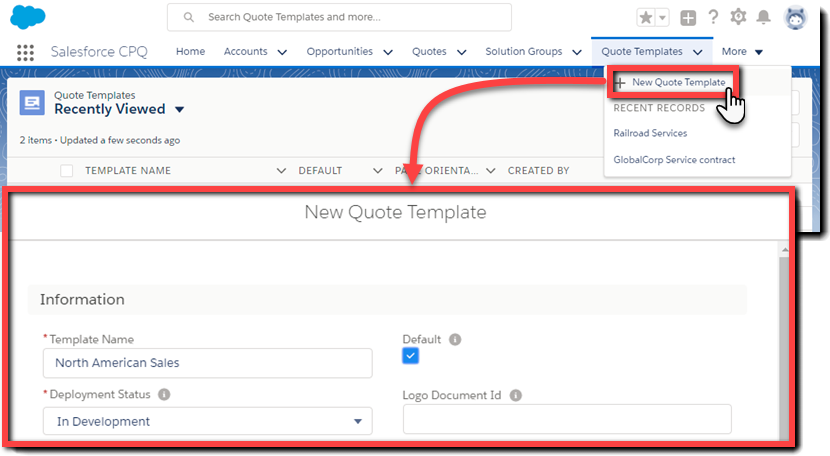Click the Salesforce cloud logo
The image size is (830, 456).
(28, 18)
